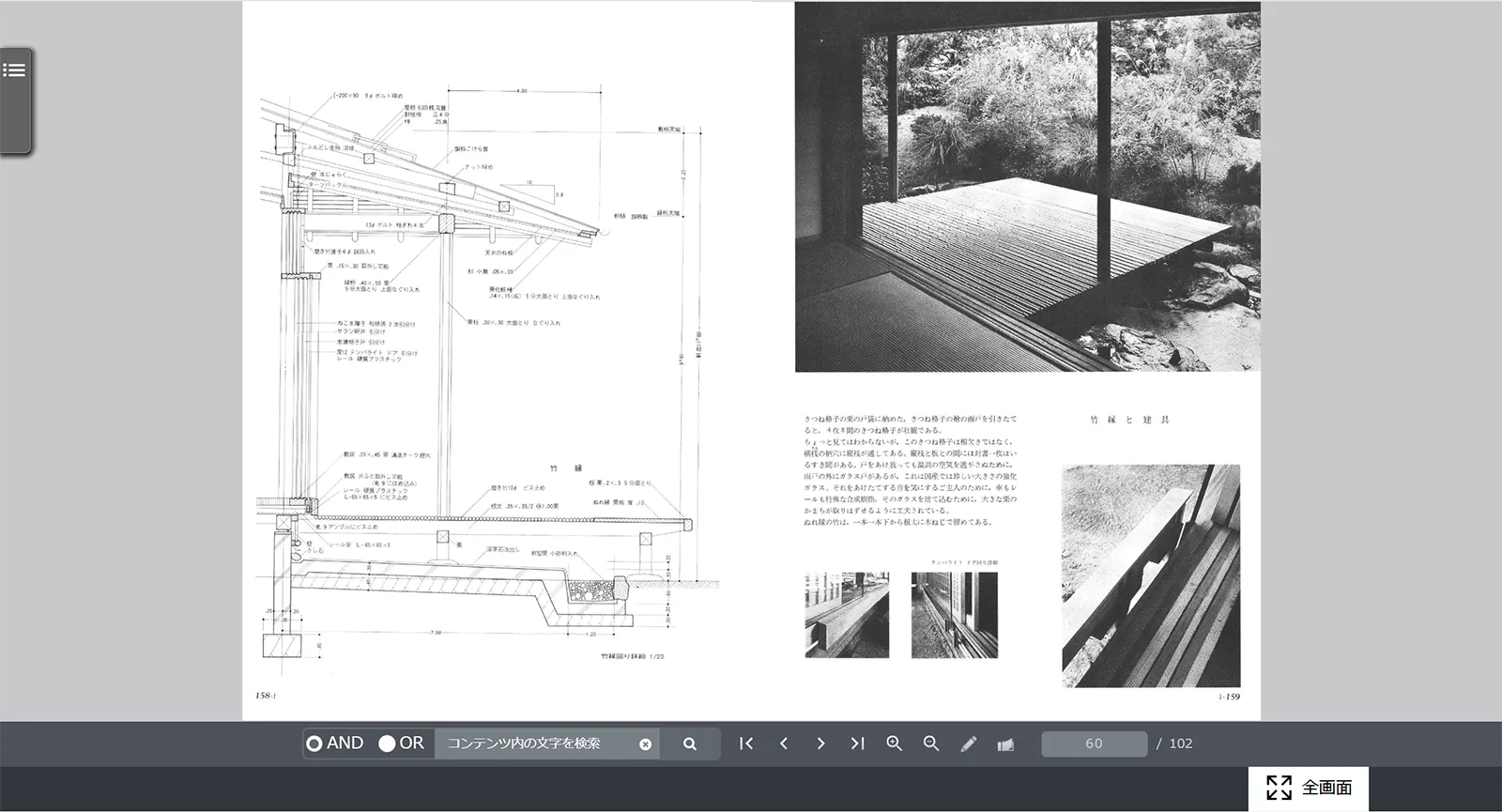The height and width of the screenshot is (812, 1502).
Task: Jump to the first page
Action: click(x=746, y=743)
